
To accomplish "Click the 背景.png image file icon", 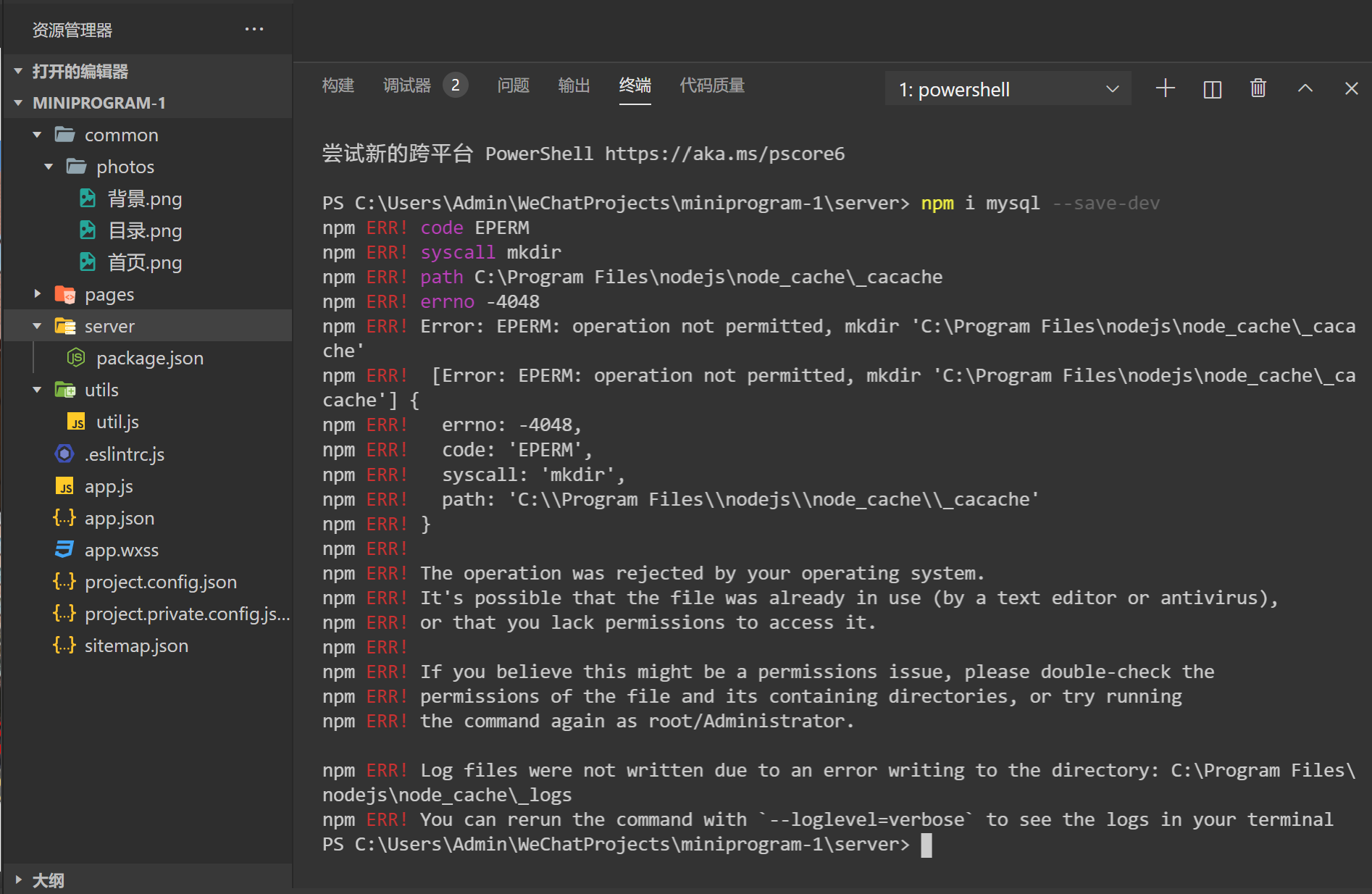I will [x=88, y=199].
